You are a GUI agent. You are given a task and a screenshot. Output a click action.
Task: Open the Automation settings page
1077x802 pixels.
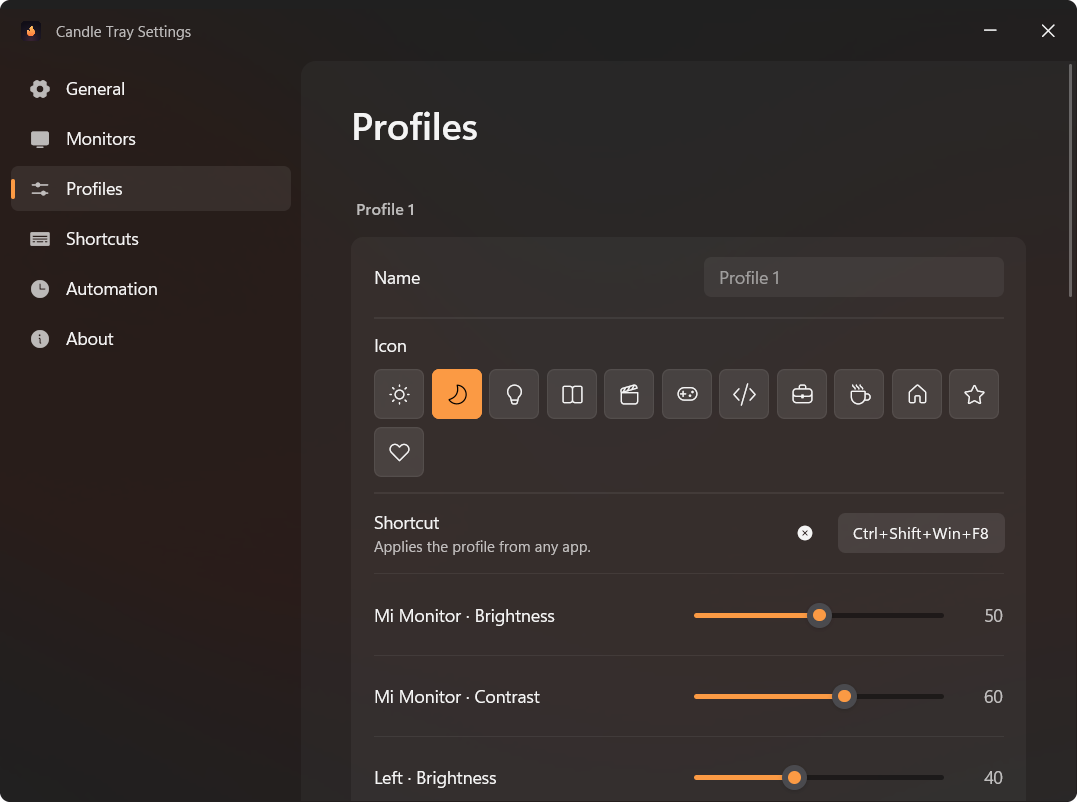point(151,289)
